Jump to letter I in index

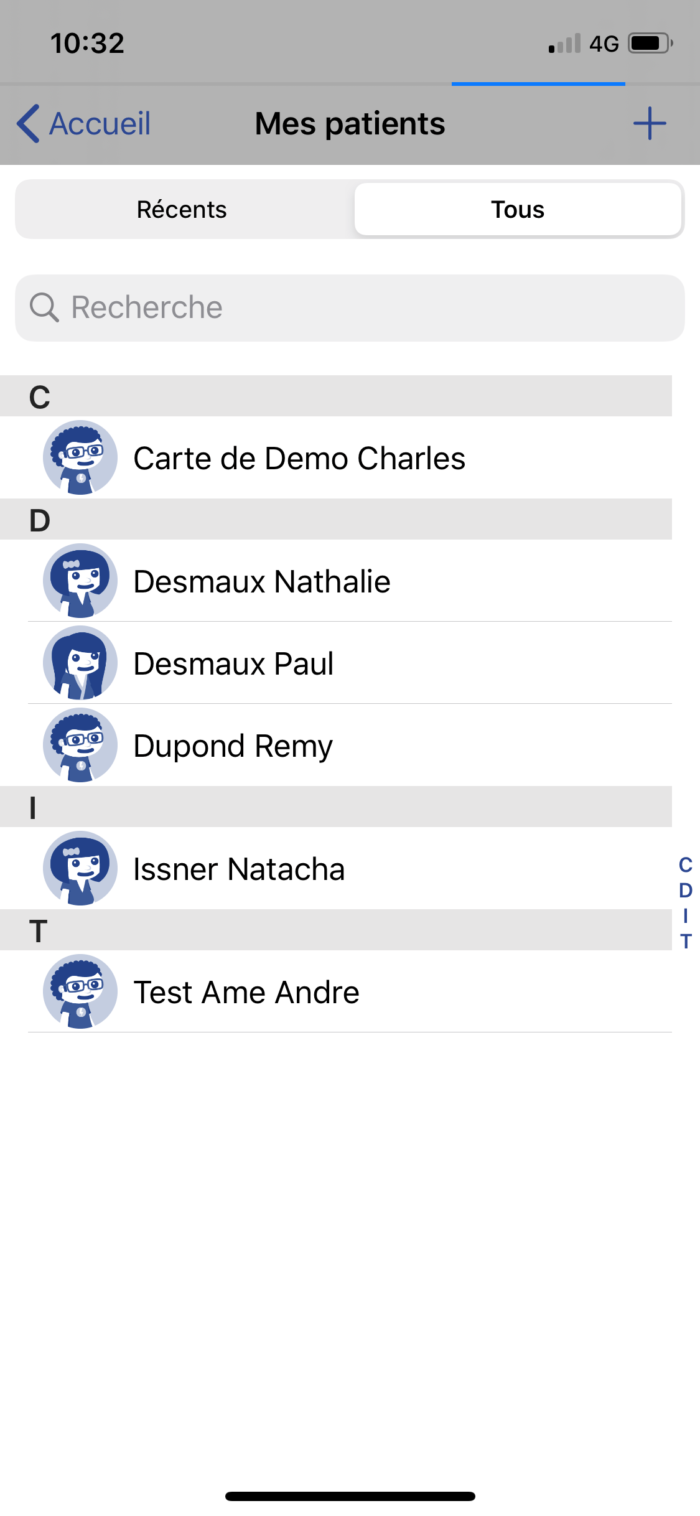(x=685, y=916)
